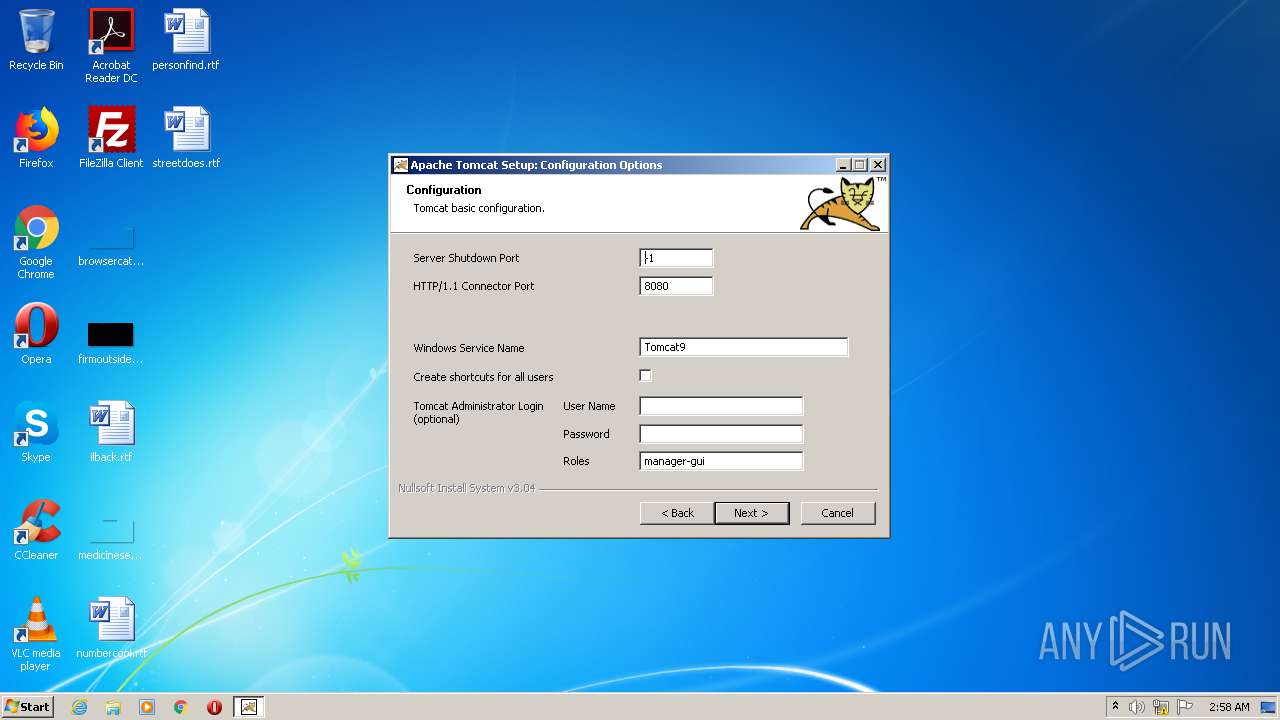Open network status tray icon

click(1161, 707)
